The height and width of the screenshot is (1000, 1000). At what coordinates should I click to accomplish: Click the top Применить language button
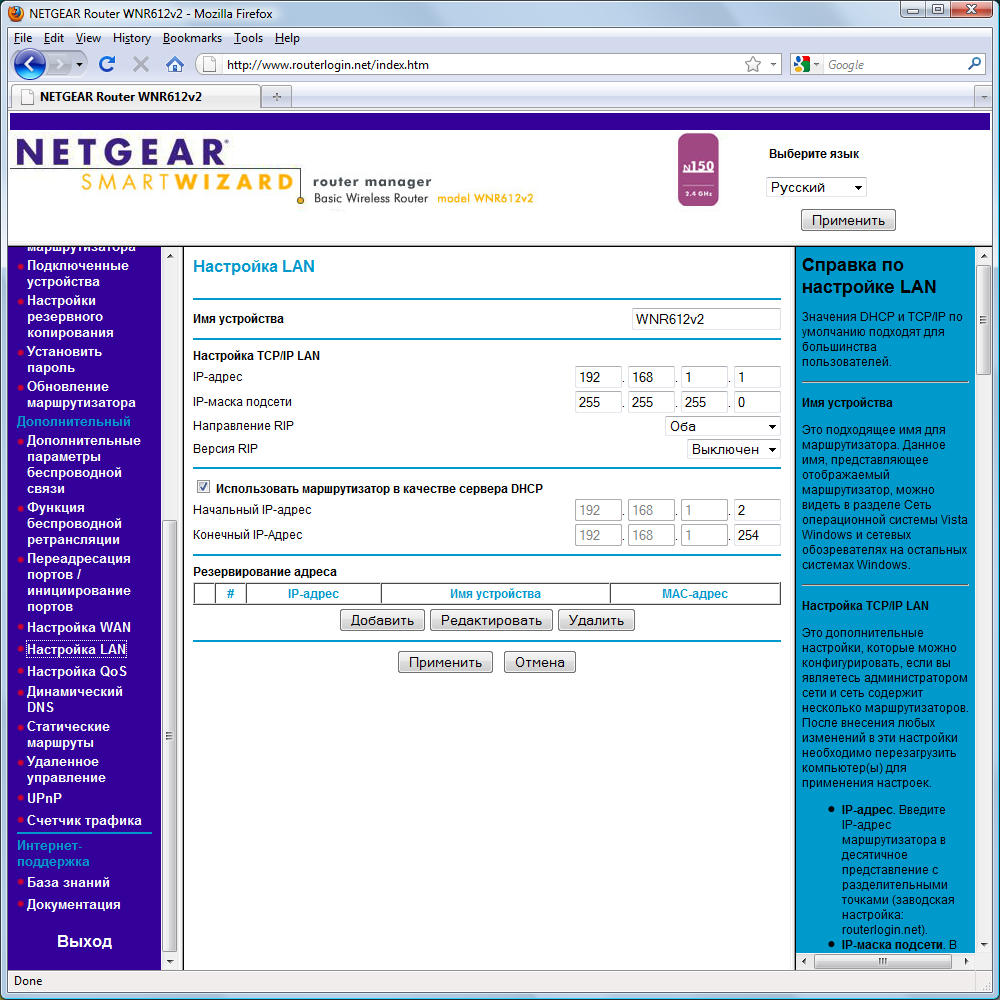pos(848,220)
